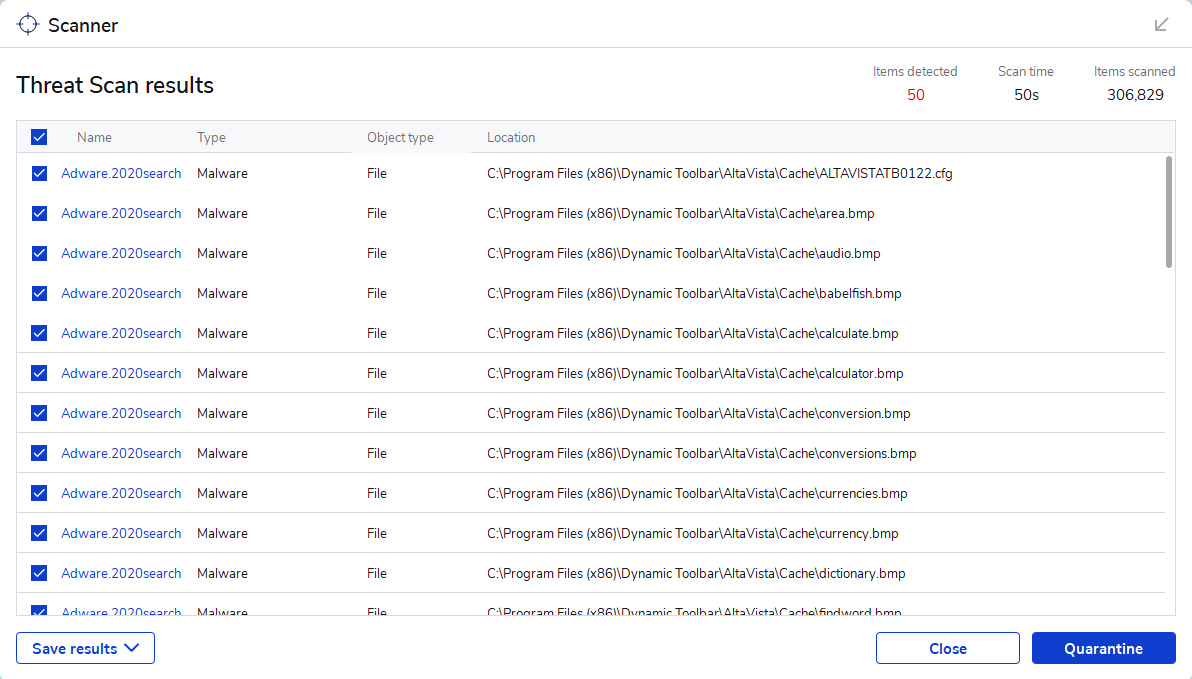Open the Save results dropdown
Image resolution: width=1192 pixels, height=679 pixels.
pyautogui.click(x=85, y=648)
